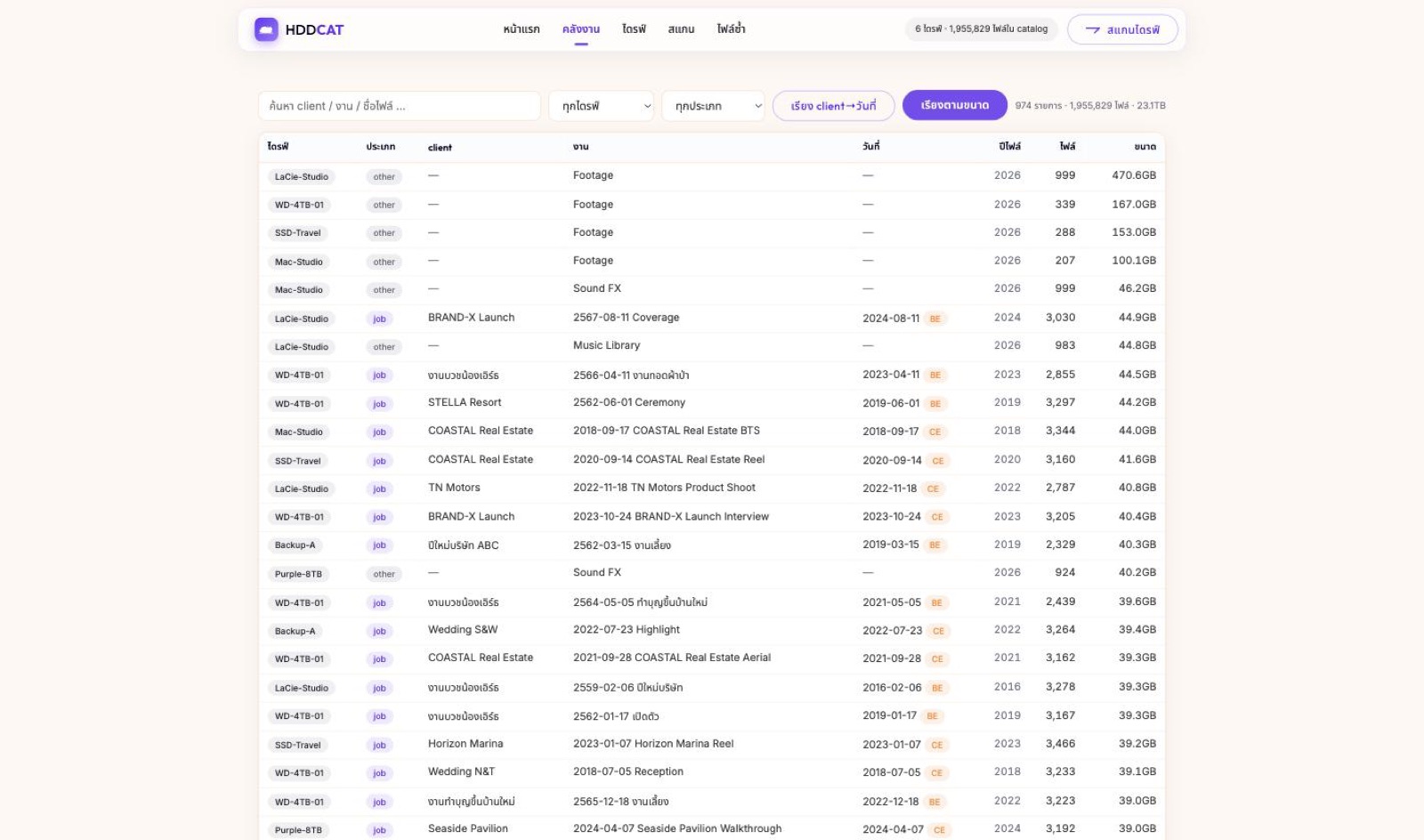Open the ทุกไดรฟ์ drive filter dropdown
Viewport: 1424px width, 840px height.
pyautogui.click(x=601, y=106)
